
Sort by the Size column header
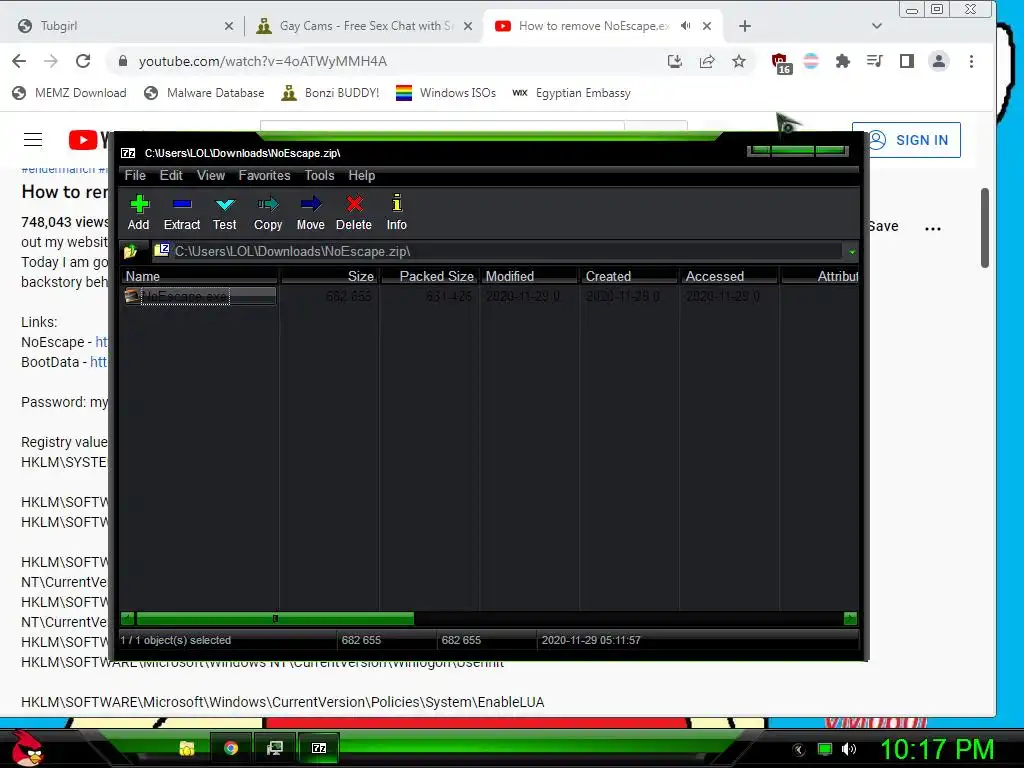pos(330,276)
